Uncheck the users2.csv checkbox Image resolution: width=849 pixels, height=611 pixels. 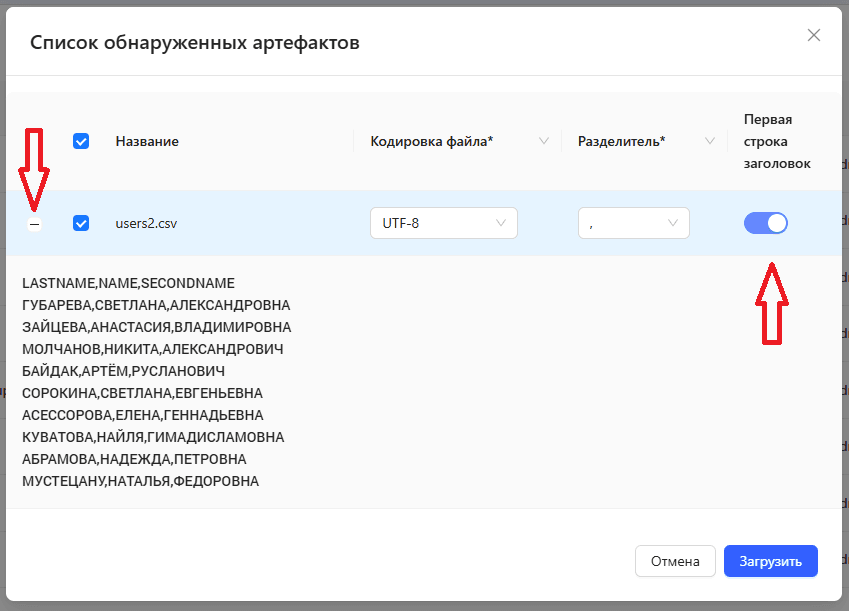(81, 223)
